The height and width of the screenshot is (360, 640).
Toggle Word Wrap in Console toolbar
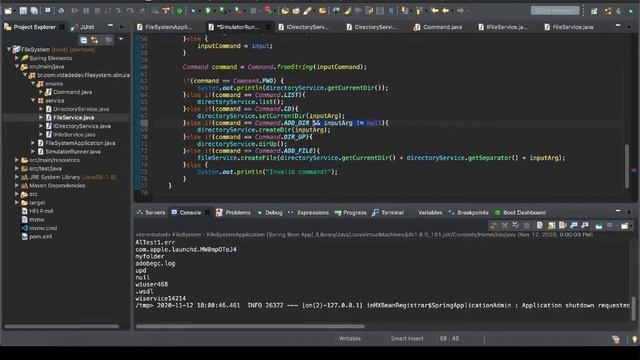click(x=563, y=225)
